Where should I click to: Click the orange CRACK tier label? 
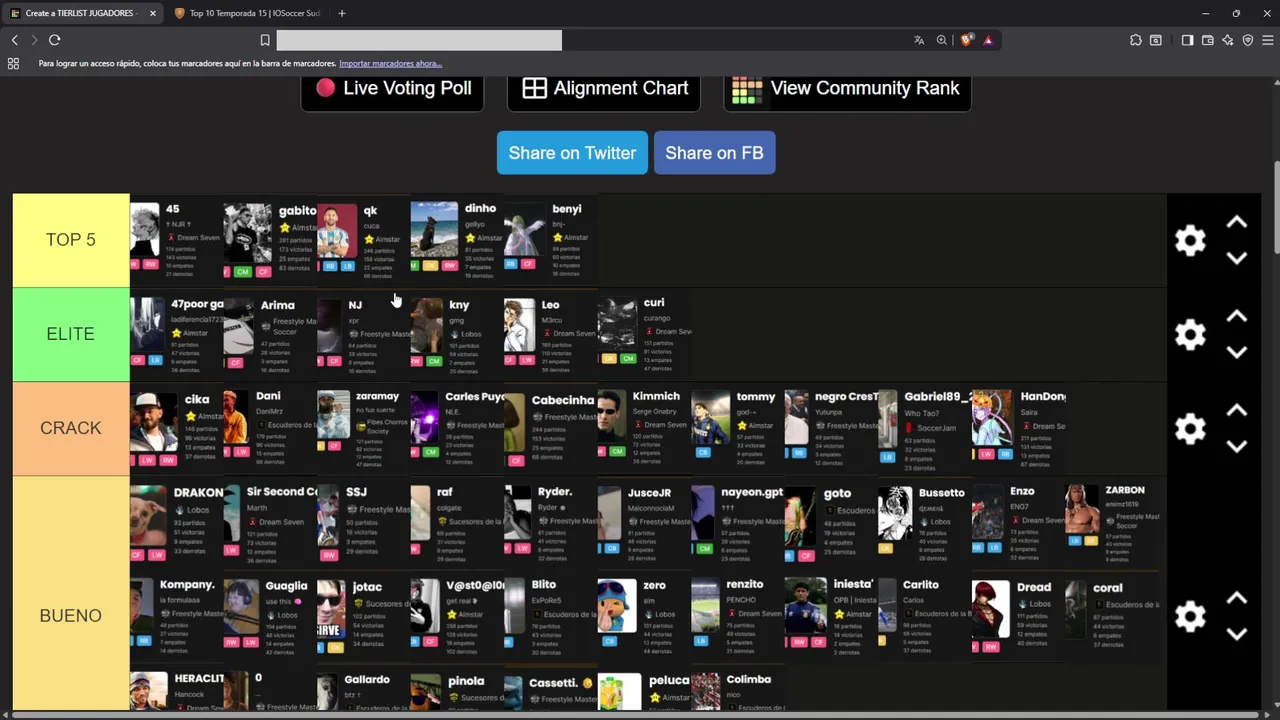[x=71, y=428]
